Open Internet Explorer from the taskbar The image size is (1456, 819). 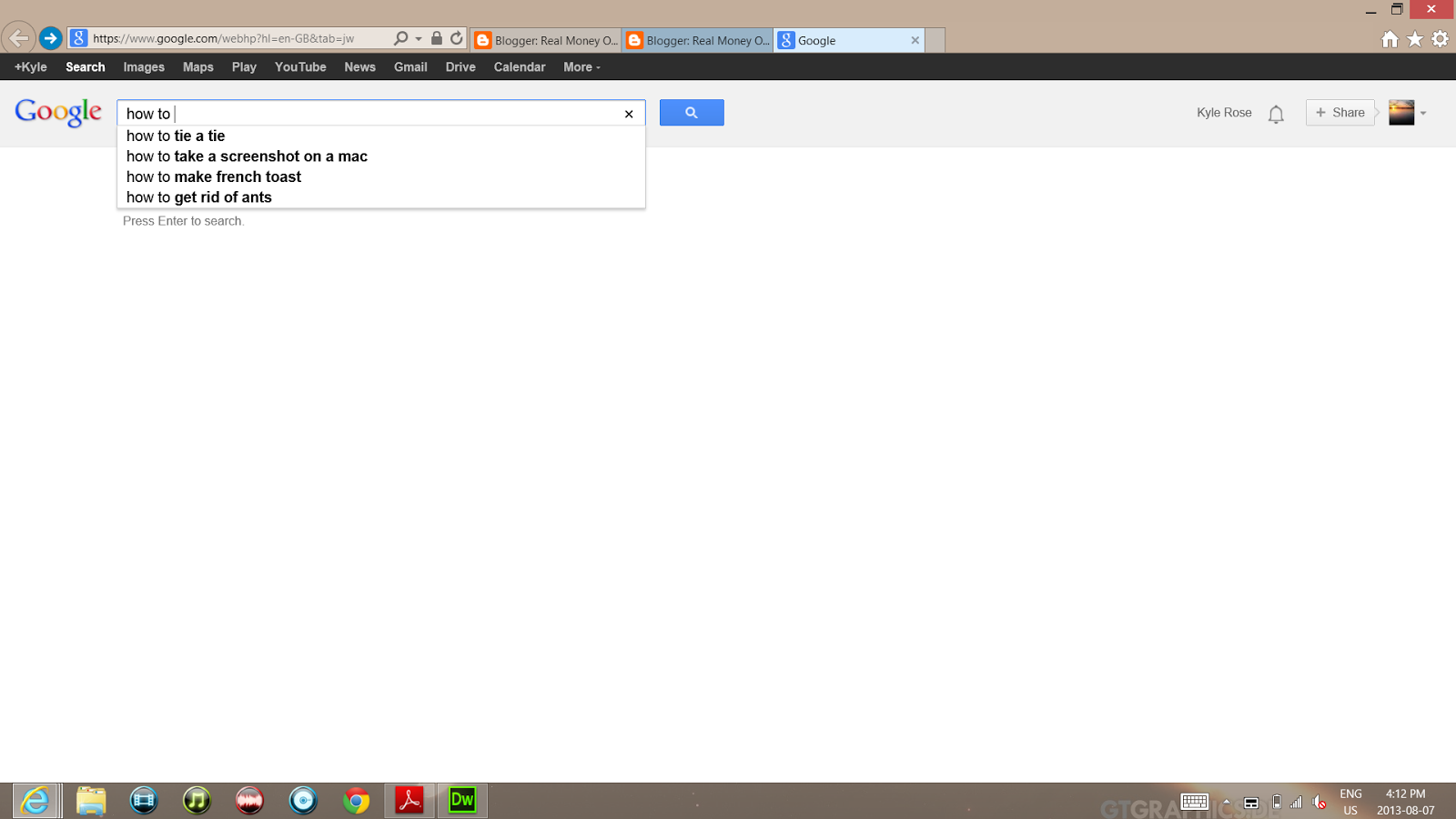[x=36, y=801]
